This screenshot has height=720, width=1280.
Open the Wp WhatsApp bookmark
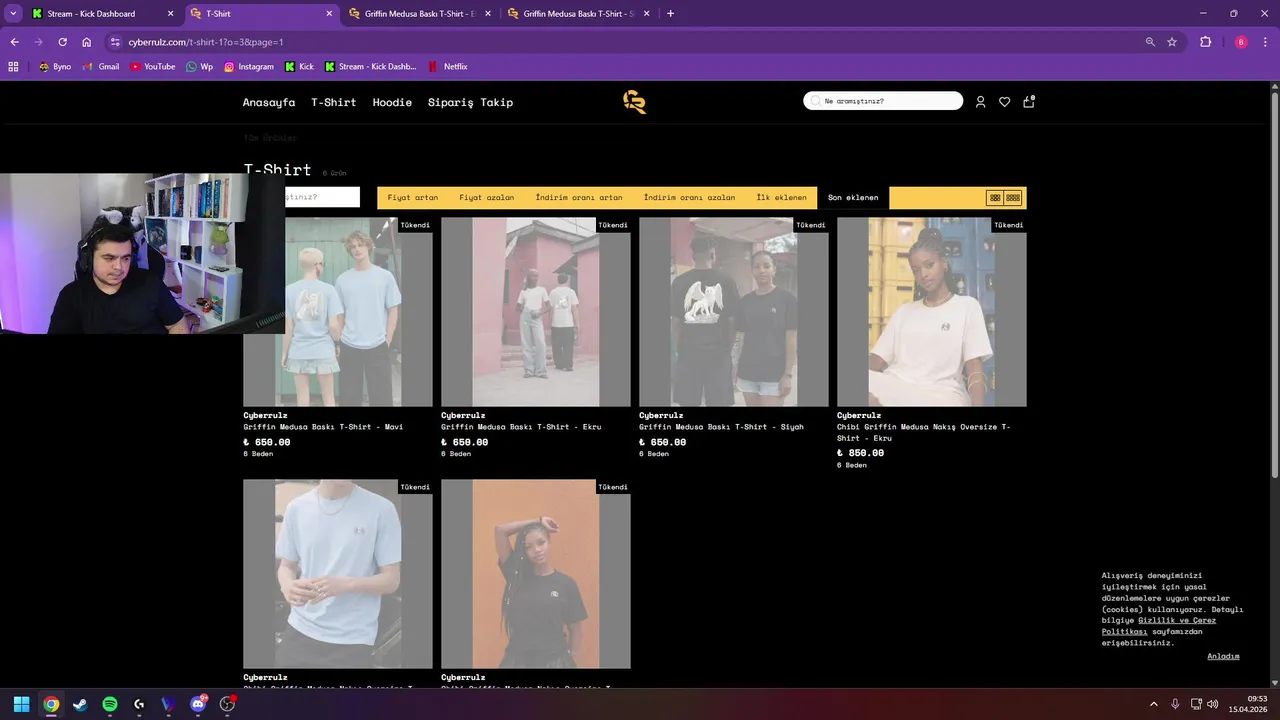pyautogui.click(x=199, y=67)
